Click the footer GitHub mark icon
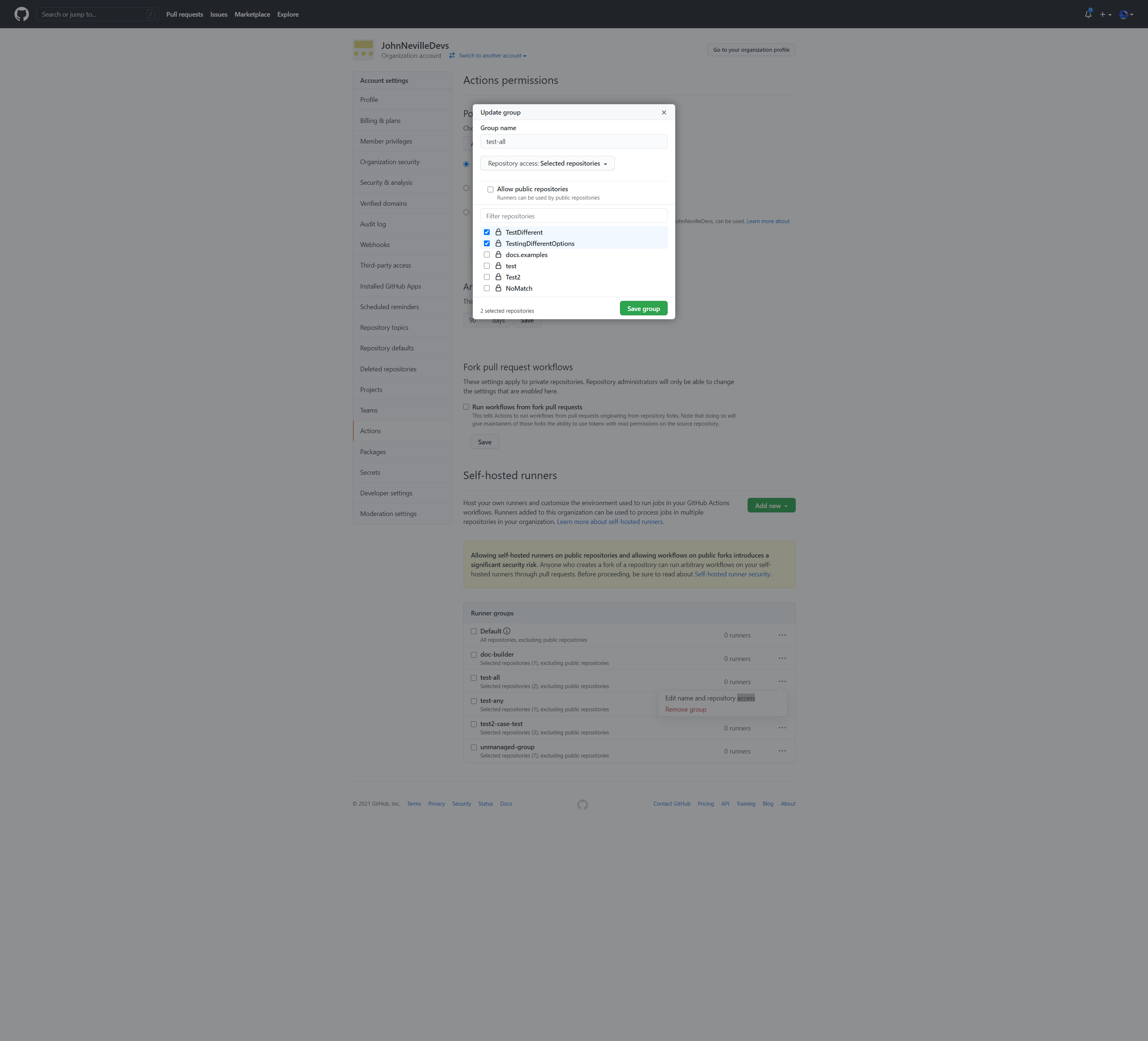The width and height of the screenshot is (1148, 1041). [x=583, y=805]
